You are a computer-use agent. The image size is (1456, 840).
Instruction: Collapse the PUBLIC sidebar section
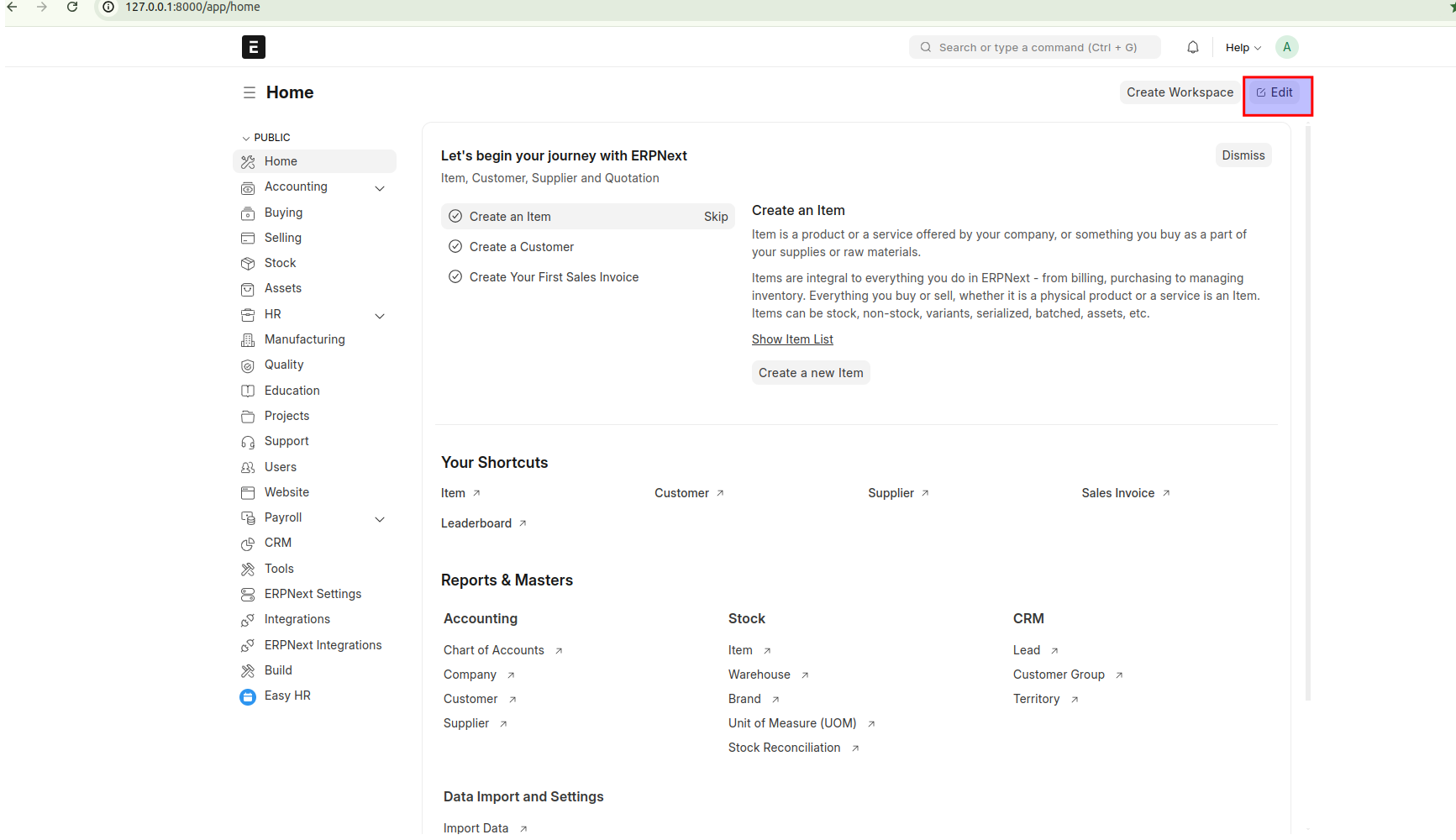[x=265, y=138]
